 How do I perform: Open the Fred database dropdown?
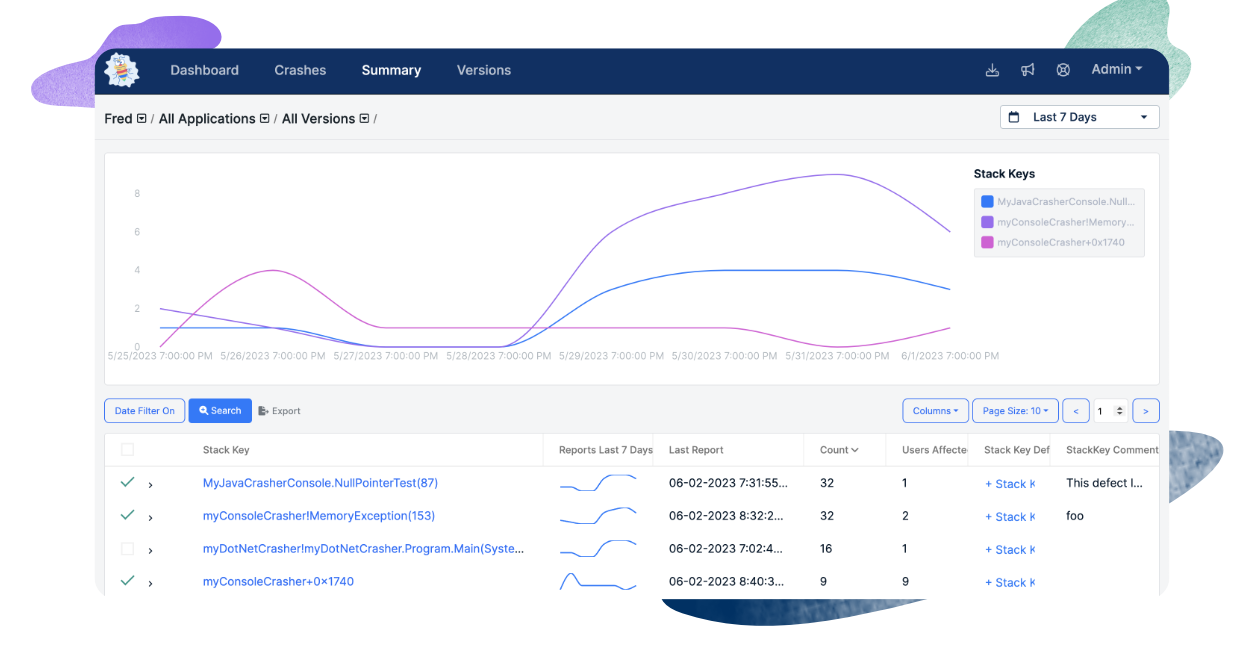142,118
